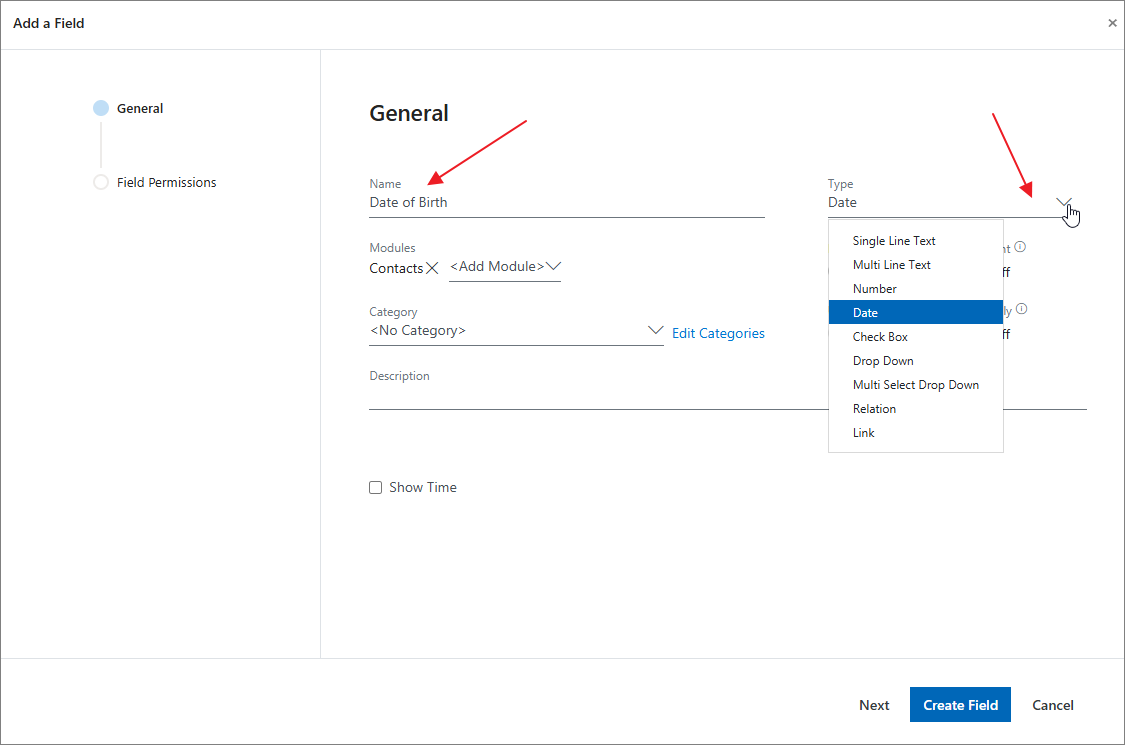This screenshot has width=1125, height=745.
Task: Select the General step circle
Action: click(x=101, y=108)
